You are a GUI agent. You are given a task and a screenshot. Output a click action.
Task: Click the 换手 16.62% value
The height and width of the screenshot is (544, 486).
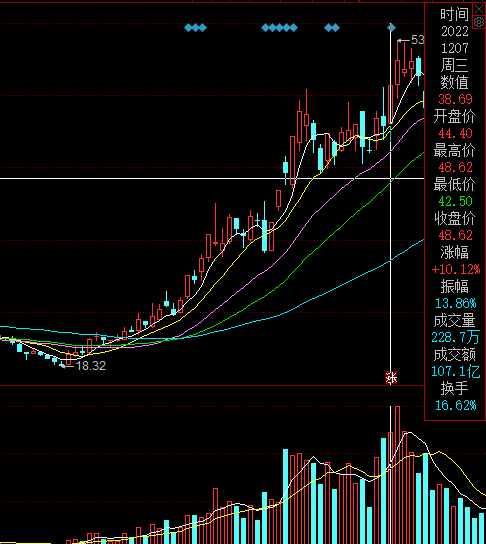456,405
